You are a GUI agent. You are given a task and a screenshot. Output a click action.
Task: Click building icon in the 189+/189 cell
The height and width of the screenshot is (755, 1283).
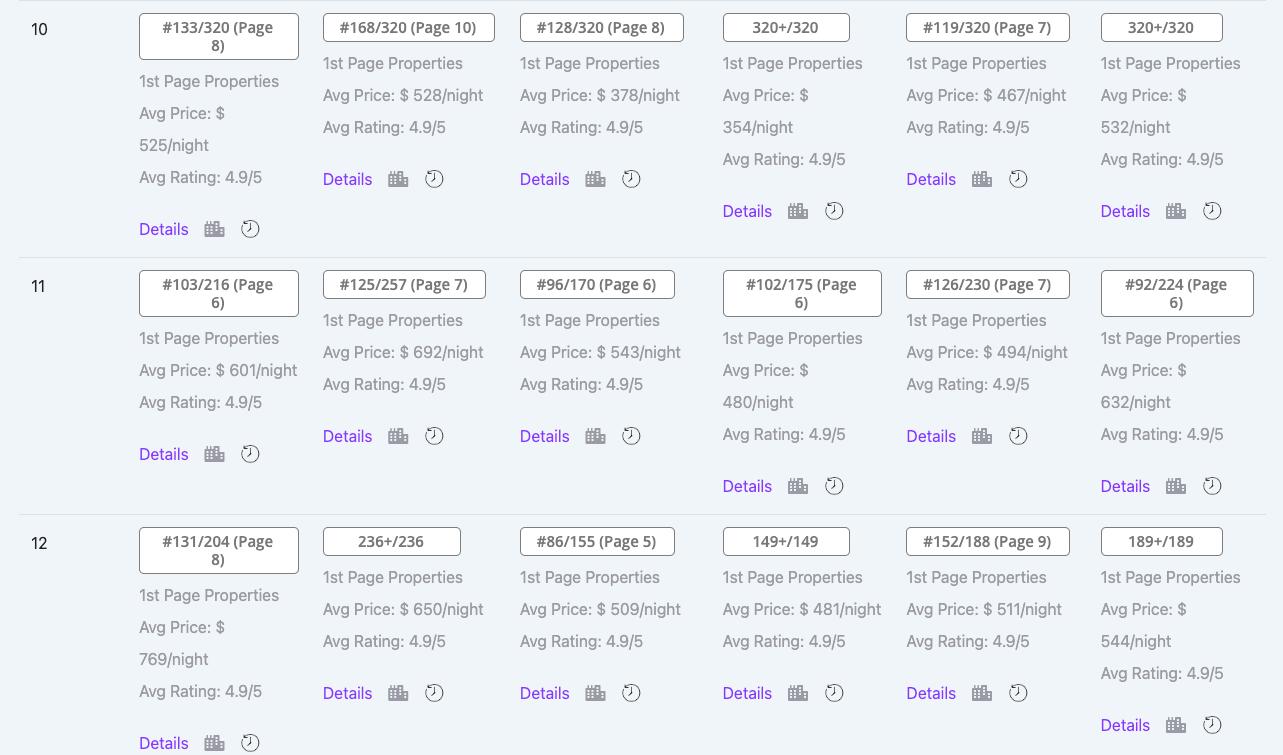[1176, 725]
